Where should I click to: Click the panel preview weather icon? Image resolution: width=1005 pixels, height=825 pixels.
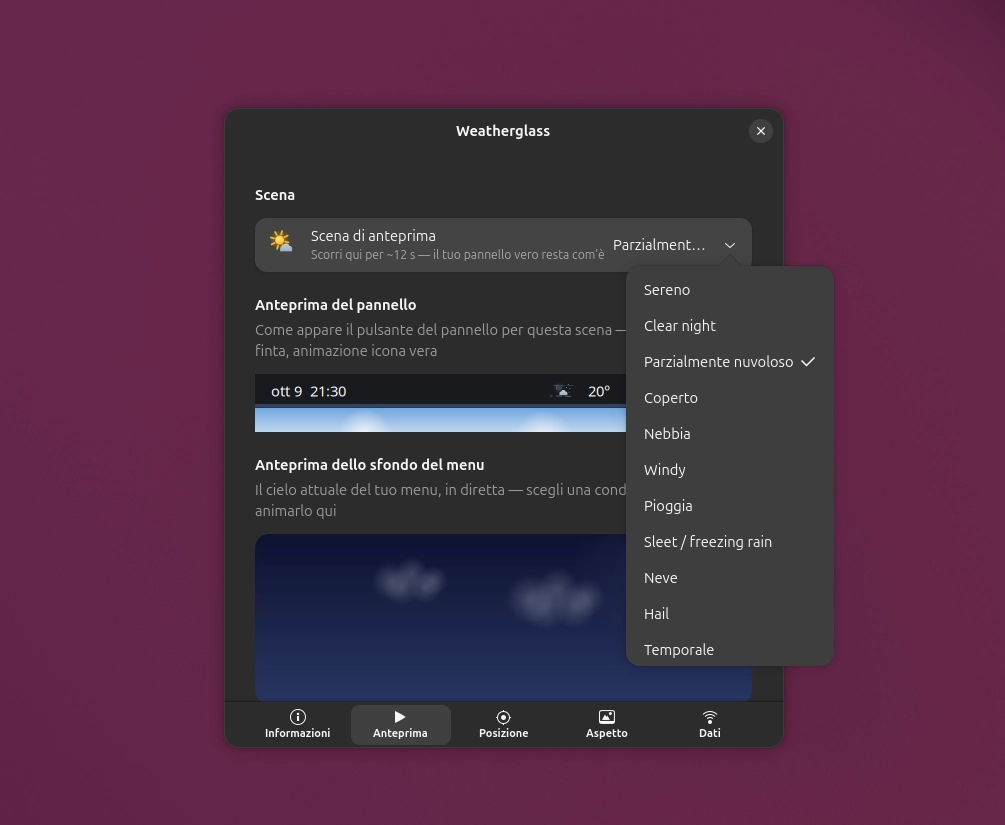pos(562,391)
